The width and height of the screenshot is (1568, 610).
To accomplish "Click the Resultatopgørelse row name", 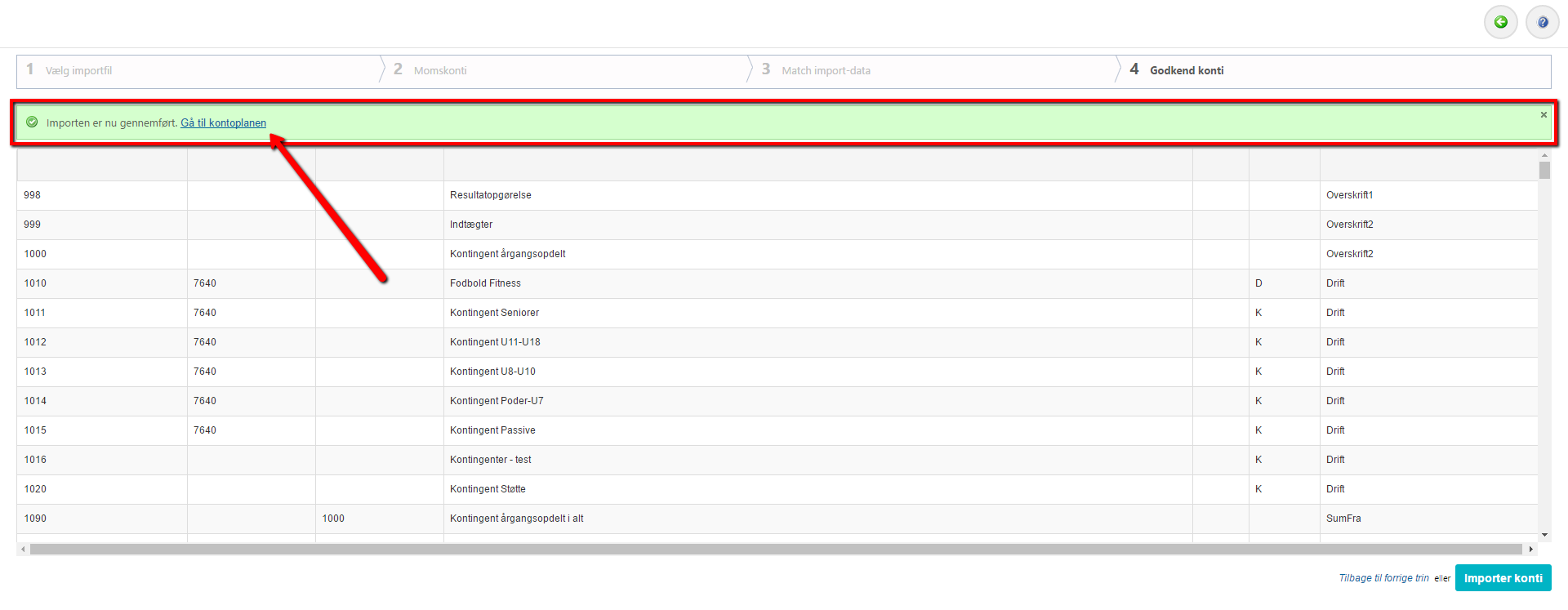I will click(x=490, y=195).
